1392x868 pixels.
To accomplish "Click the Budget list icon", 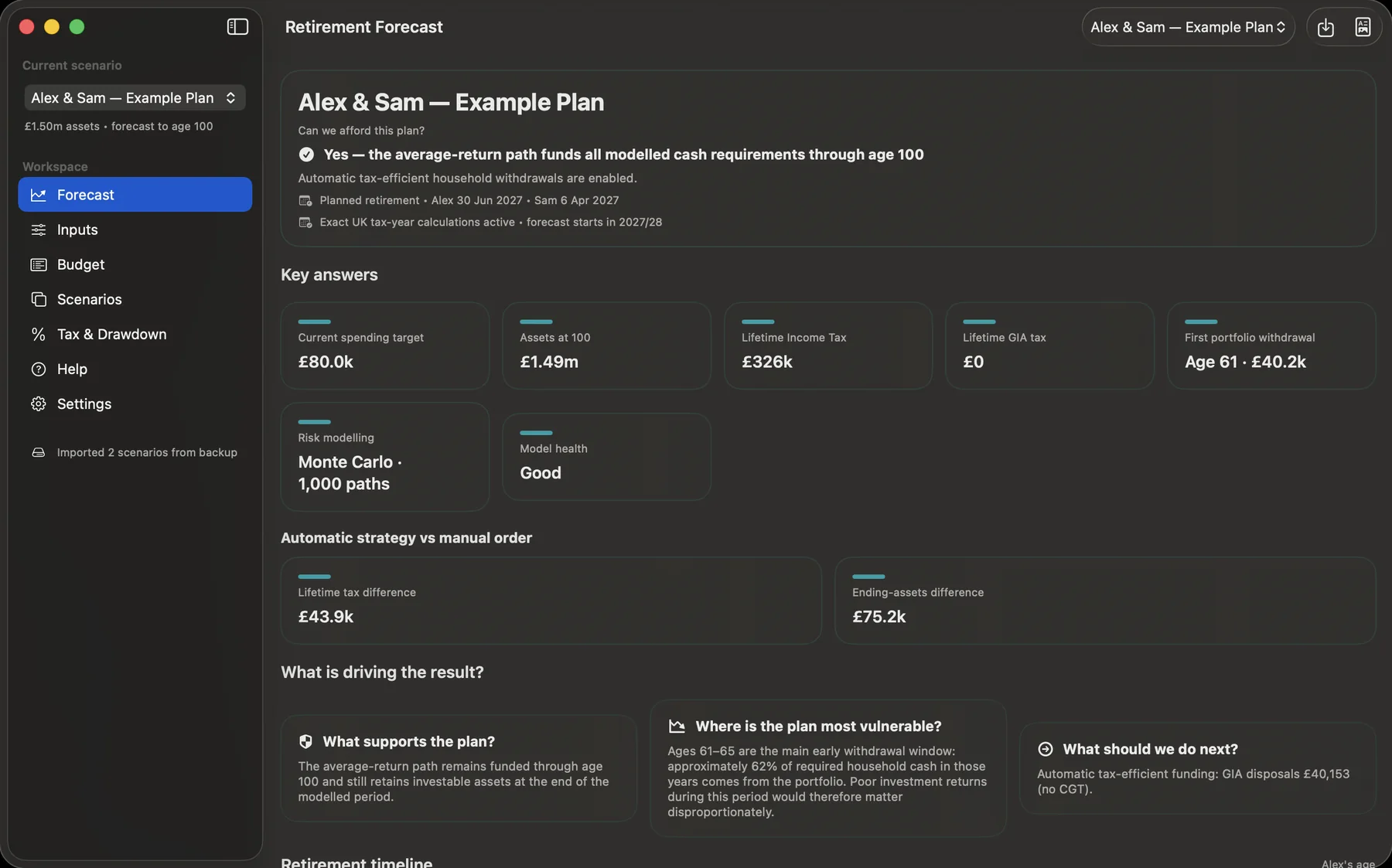I will tap(39, 264).
